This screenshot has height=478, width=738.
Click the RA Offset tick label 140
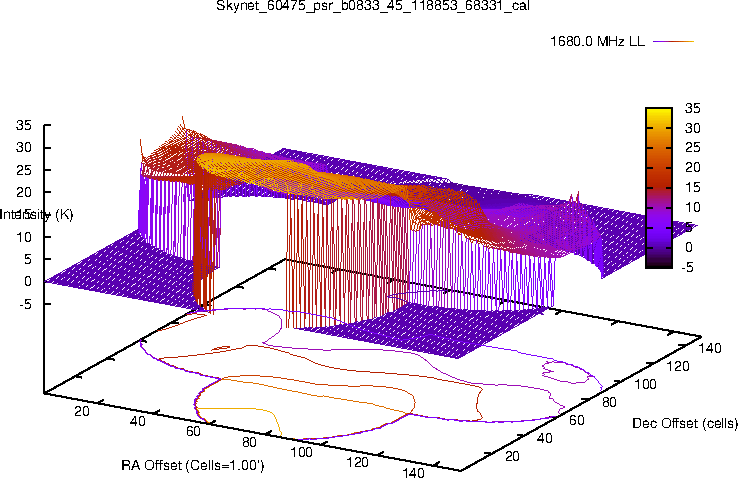(x=413, y=472)
